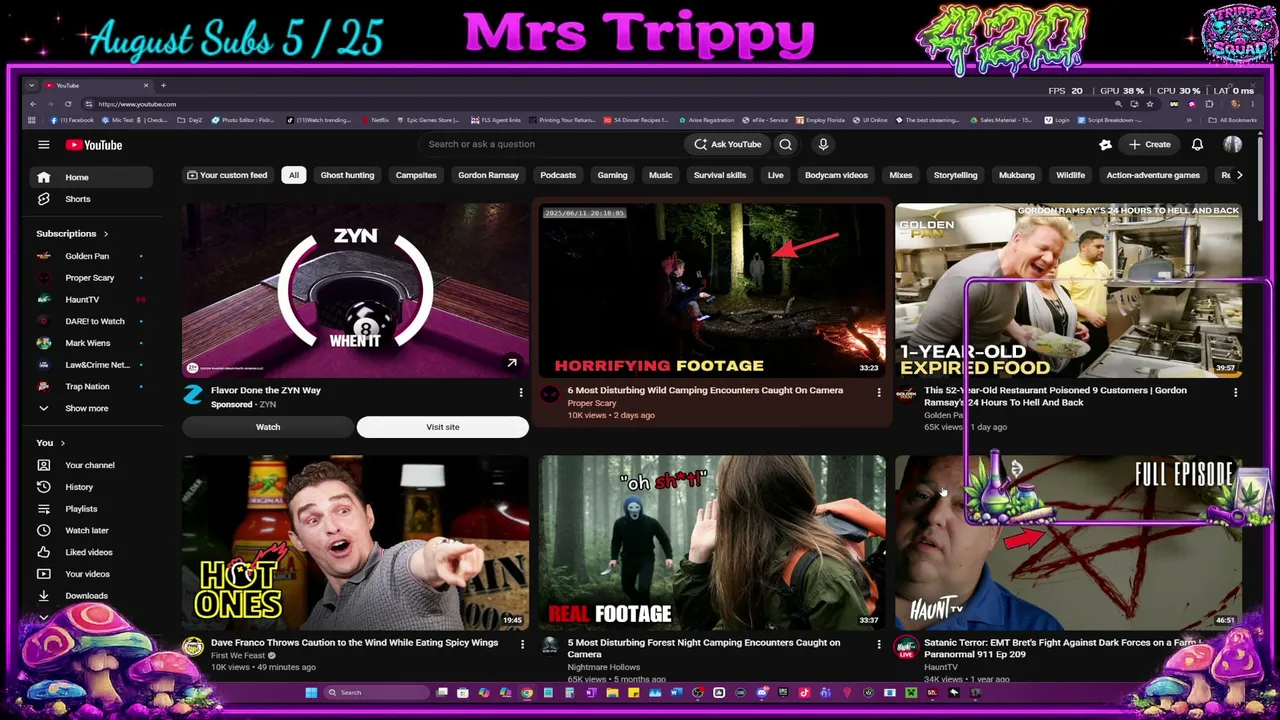Select the Bodycam videos filter chip
Image resolution: width=1280 pixels, height=720 pixels.
tap(836, 175)
